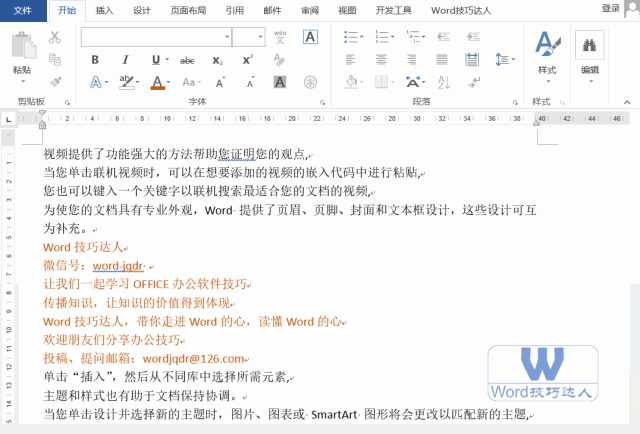Viewport: 640px width, 434px height.
Task: Apply text highlight color pen
Action: click(127, 82)
